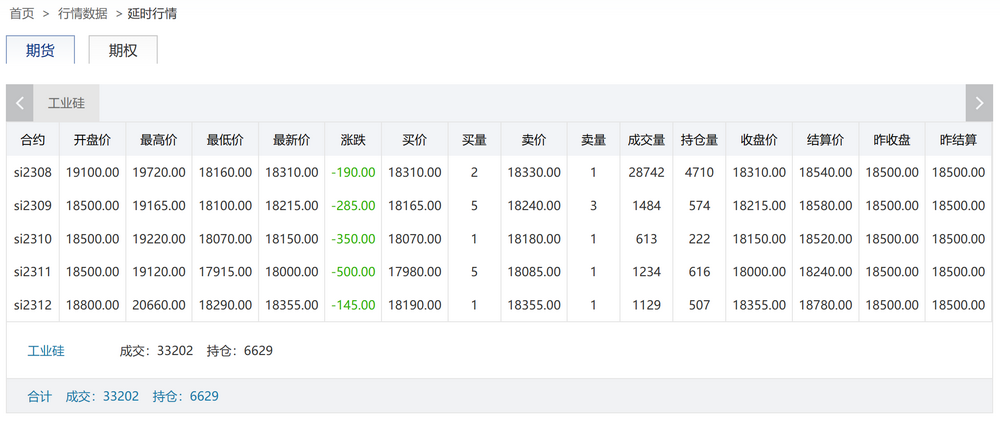Viewport: 1000px width, 427px height.
Task: Go to 行情数据 breadcrumb link
Action: click(x=82, y=14)
